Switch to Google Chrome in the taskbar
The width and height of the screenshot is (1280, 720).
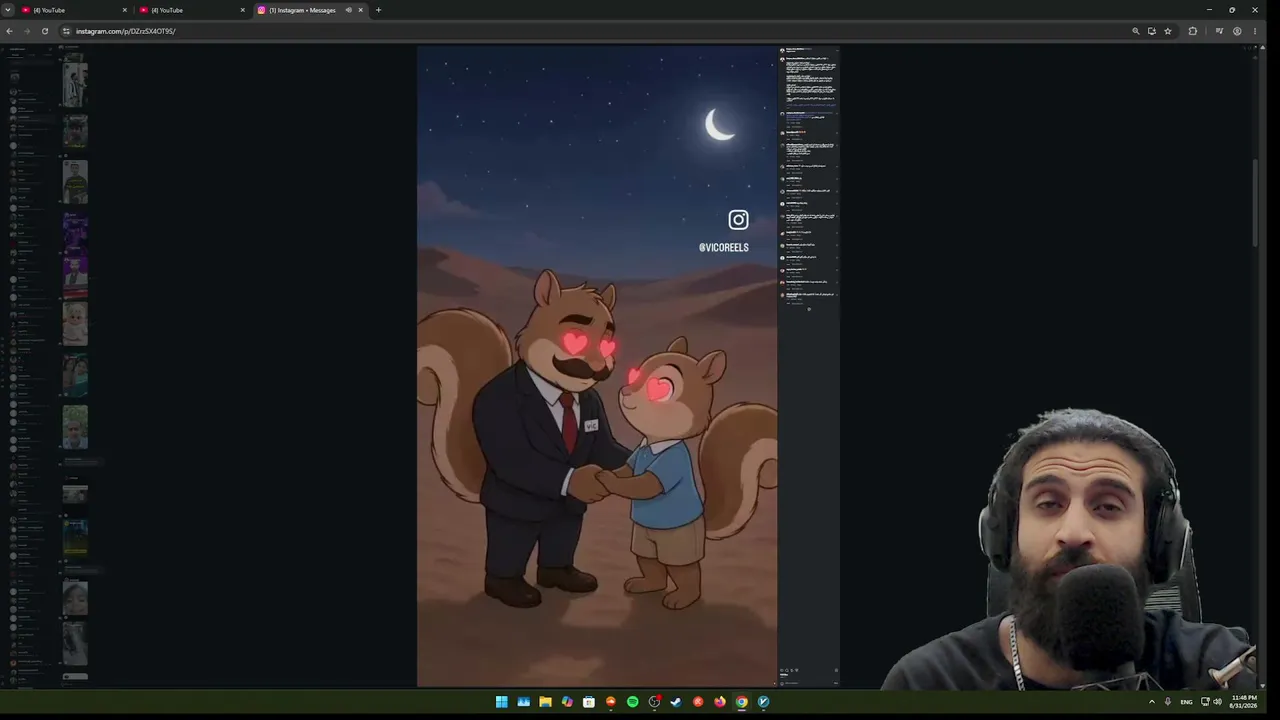coord(742,702)
